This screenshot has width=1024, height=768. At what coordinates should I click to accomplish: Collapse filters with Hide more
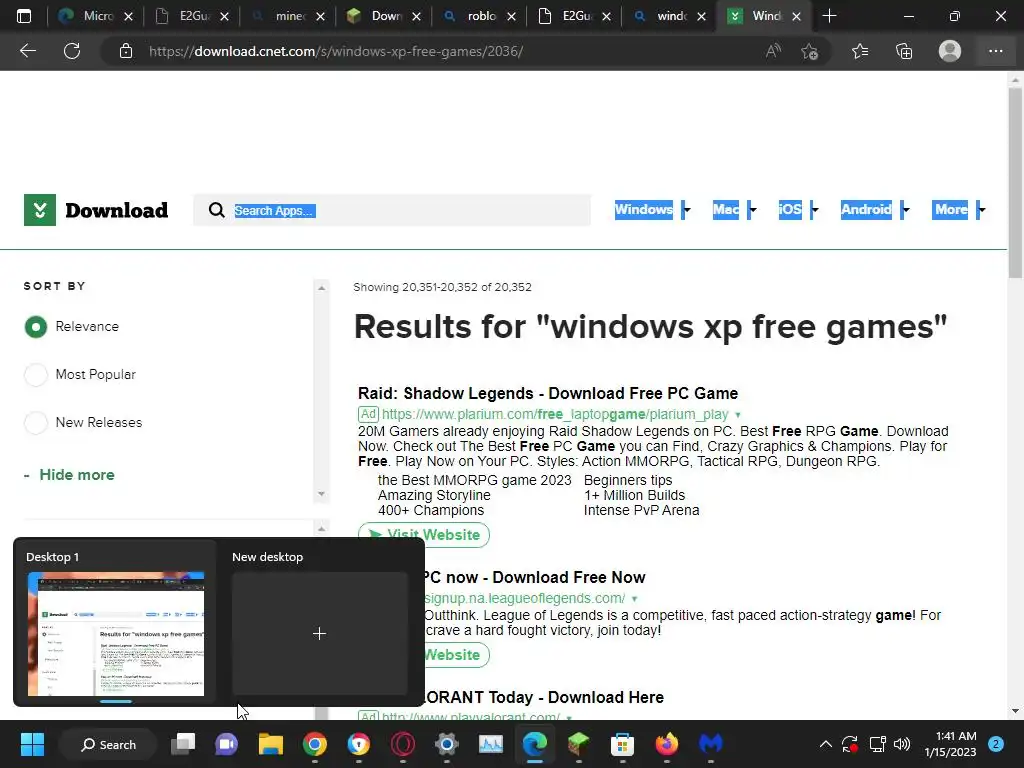coord(69,475)
